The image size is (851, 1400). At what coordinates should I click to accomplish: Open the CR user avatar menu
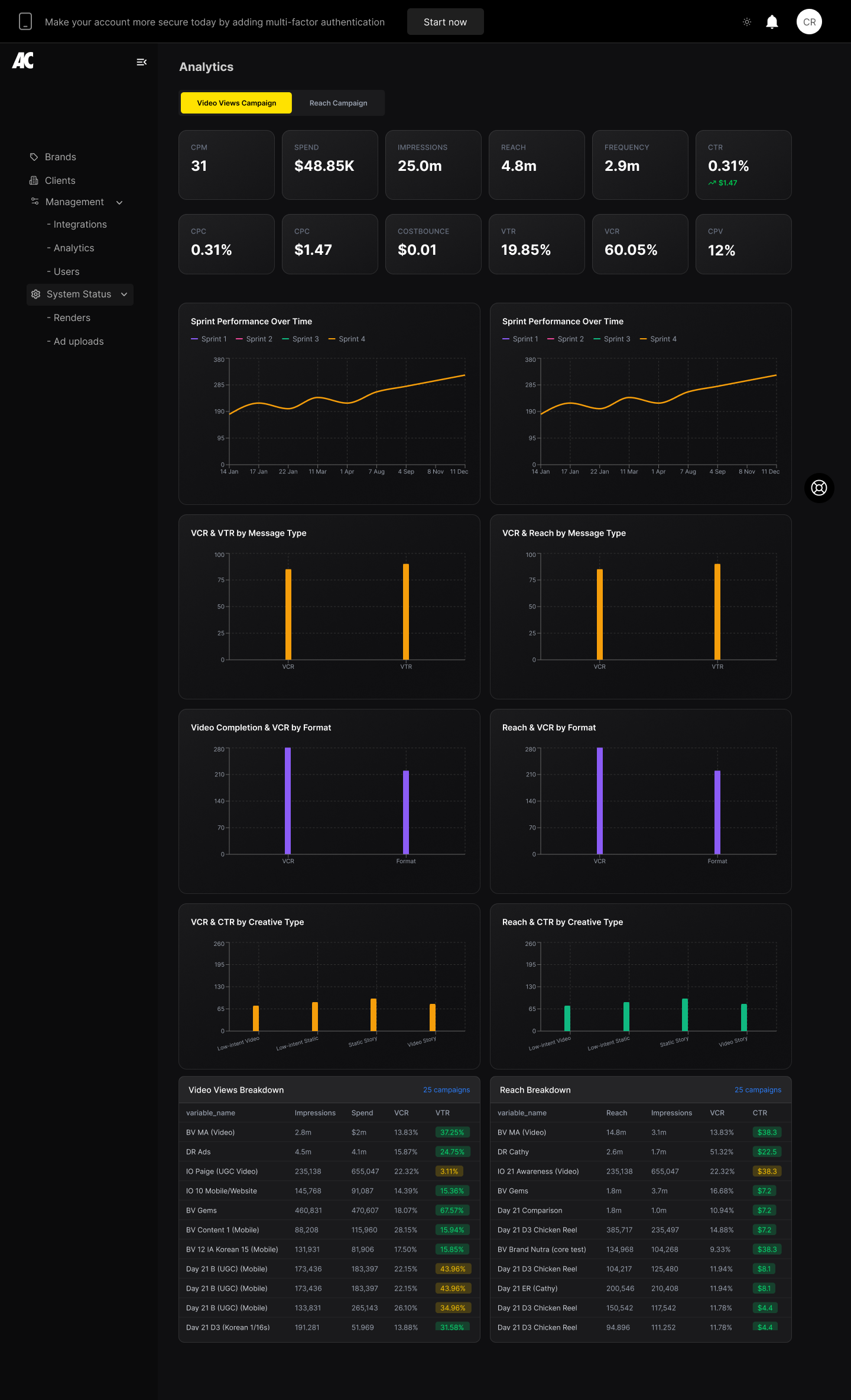809,22
